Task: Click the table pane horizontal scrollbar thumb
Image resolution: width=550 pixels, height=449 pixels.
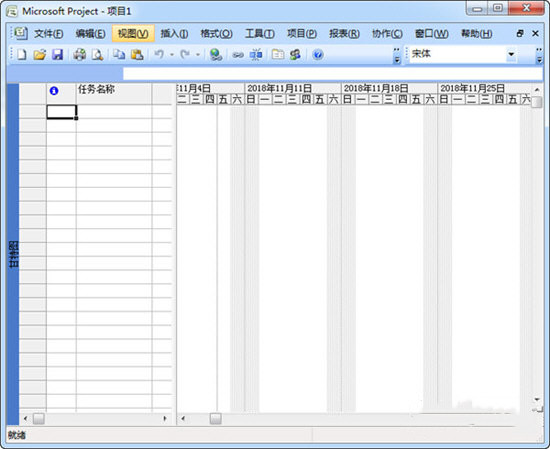Action: (x=39, y=418)
